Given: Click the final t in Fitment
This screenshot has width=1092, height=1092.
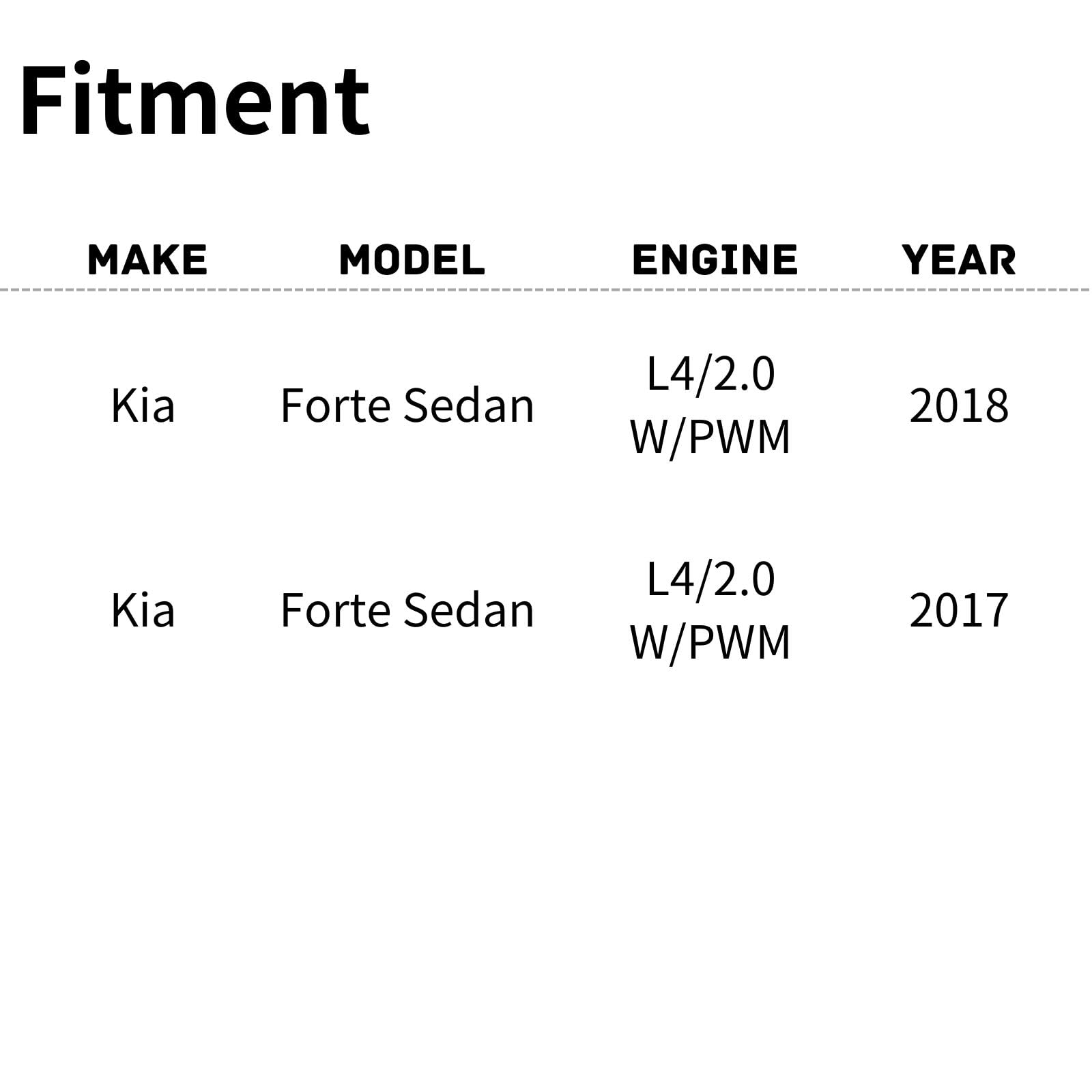Looking at the screenshot, I should point(355,102).
